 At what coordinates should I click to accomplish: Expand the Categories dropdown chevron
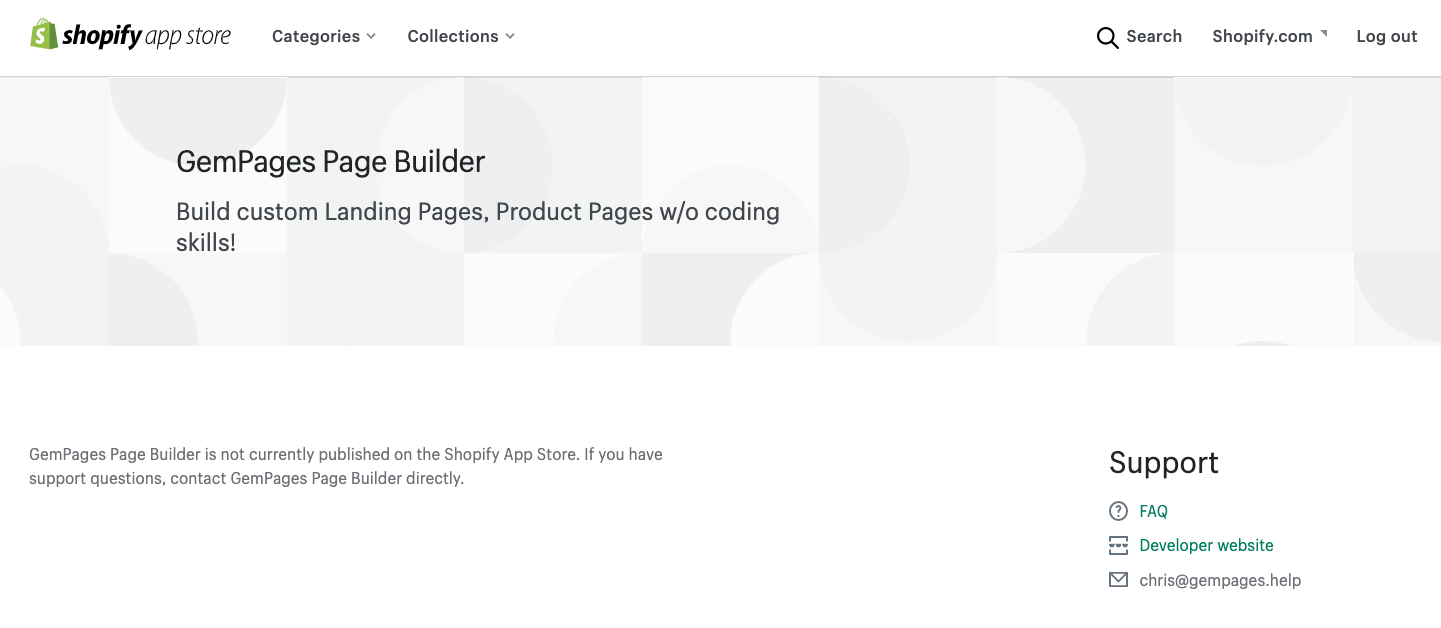click(x=371, y=36)
